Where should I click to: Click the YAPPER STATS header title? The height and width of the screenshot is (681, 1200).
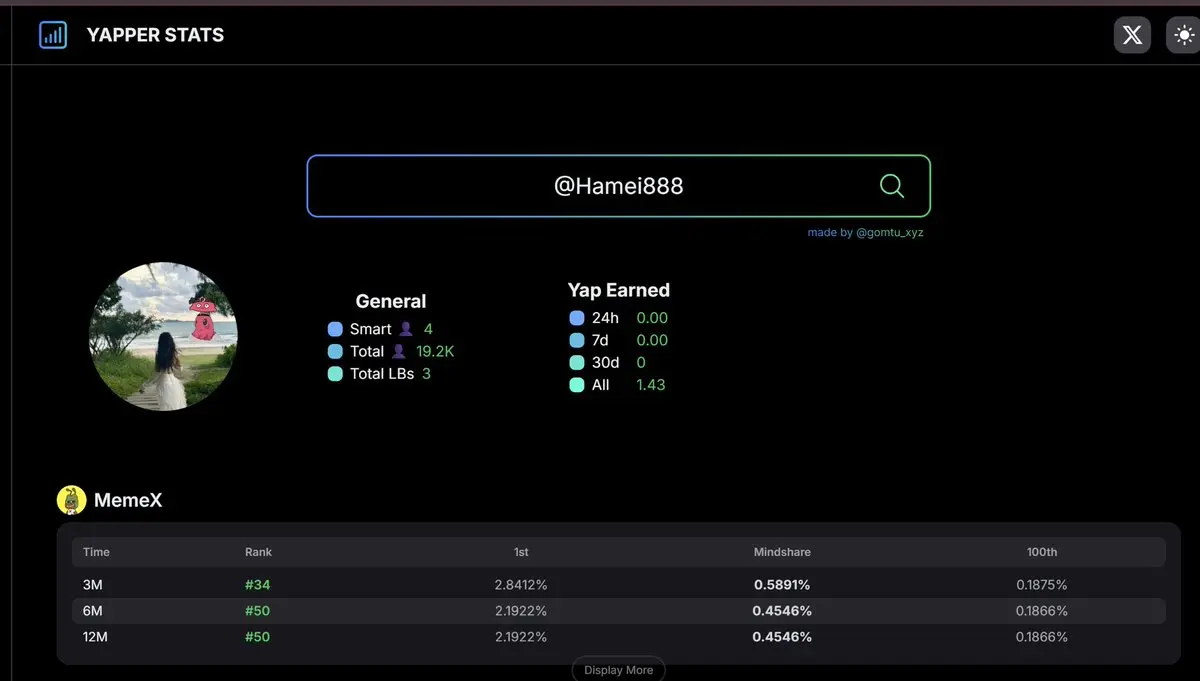pyautogui.click(x=155, y=35)
